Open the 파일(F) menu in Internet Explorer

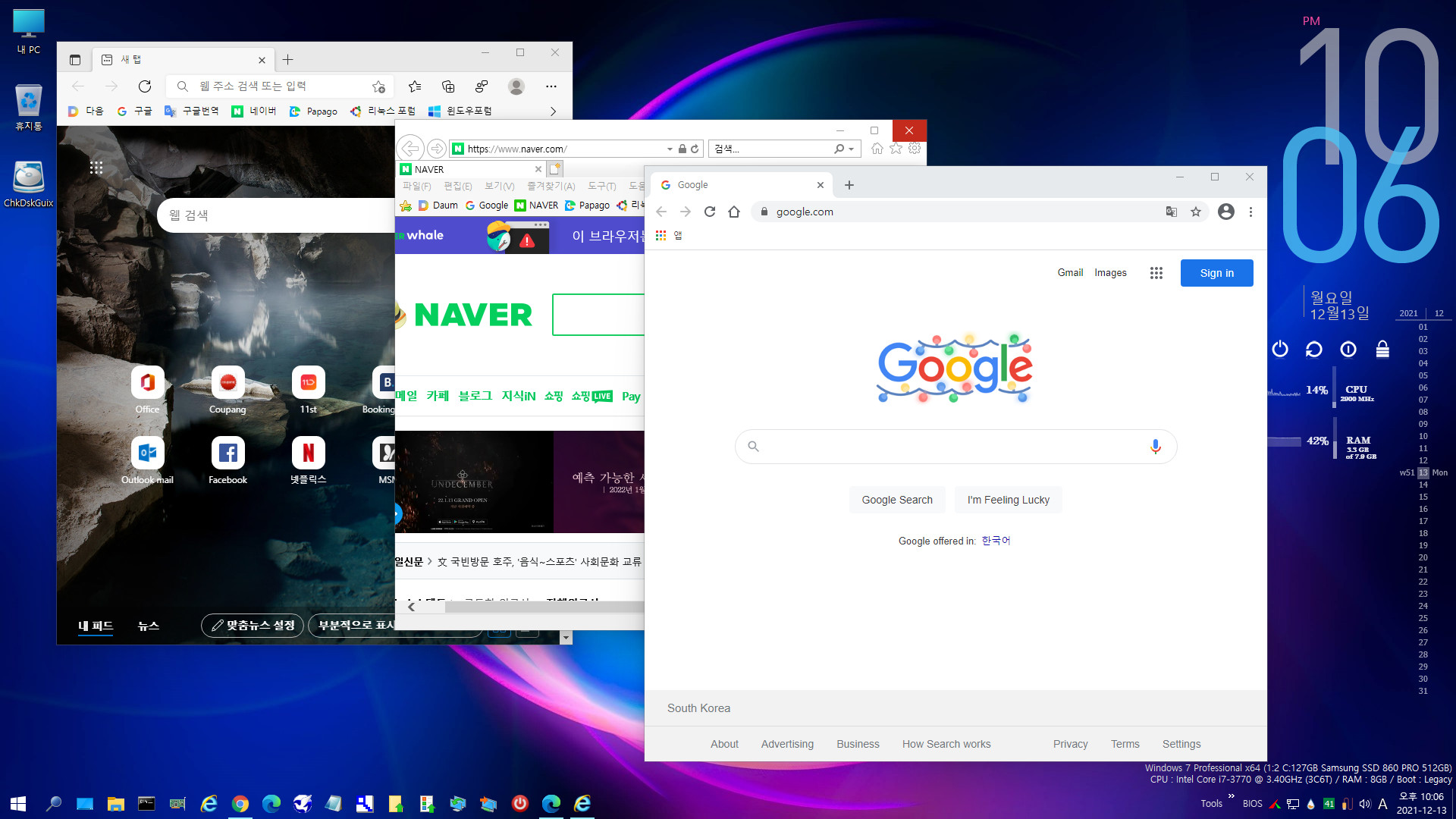tap(416, 187)
